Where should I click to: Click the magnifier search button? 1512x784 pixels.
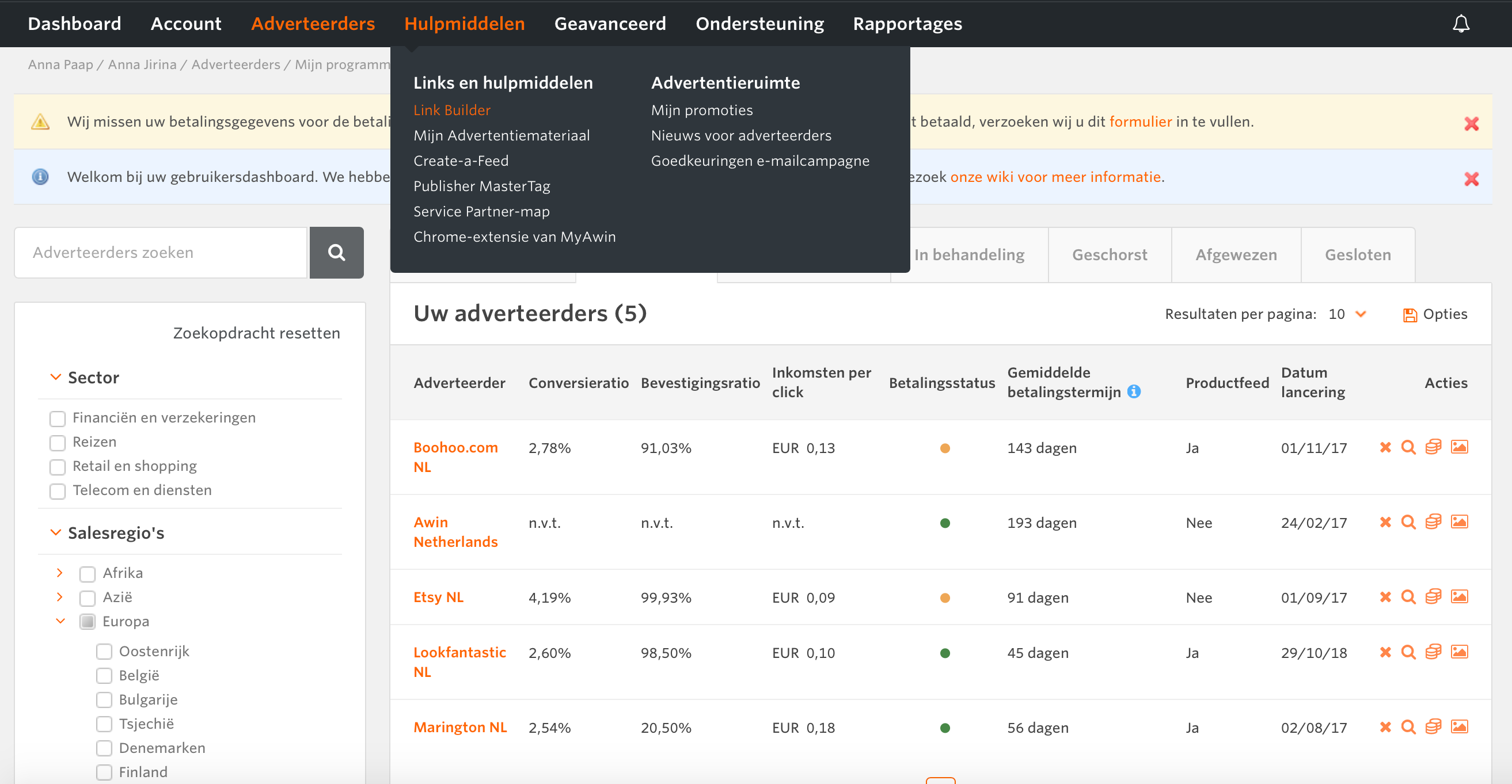pos(336,252)
